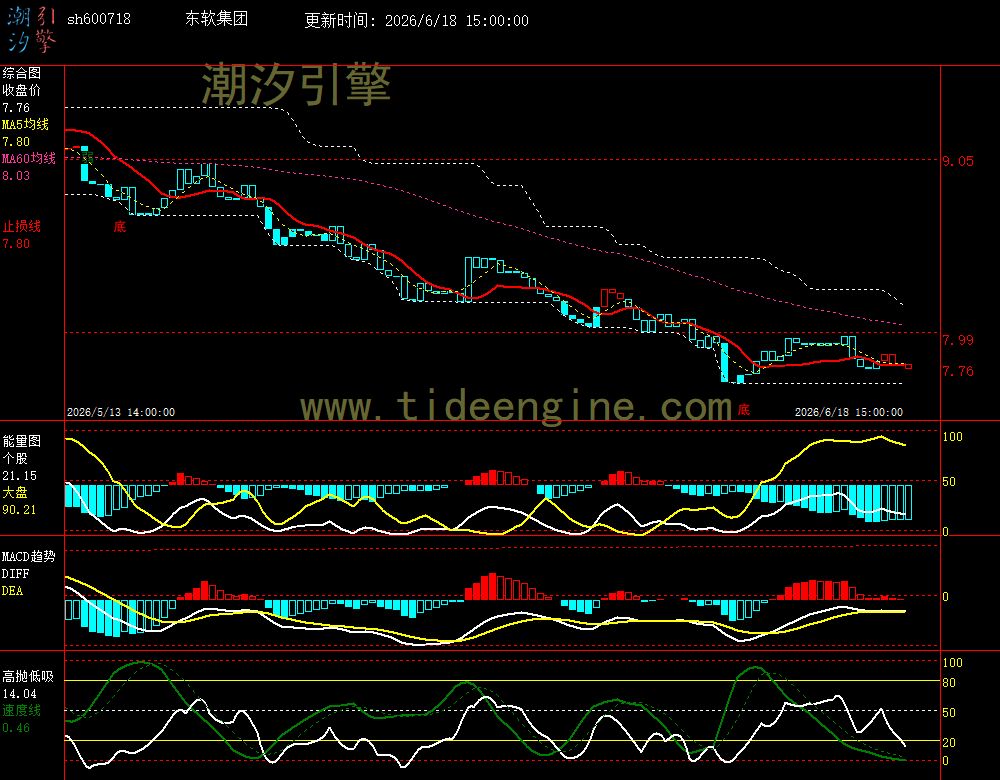Viewport: 1000px width, 780px height.
Task: Click the 7.80 value under 止损线
Action: tap(16, 244)
